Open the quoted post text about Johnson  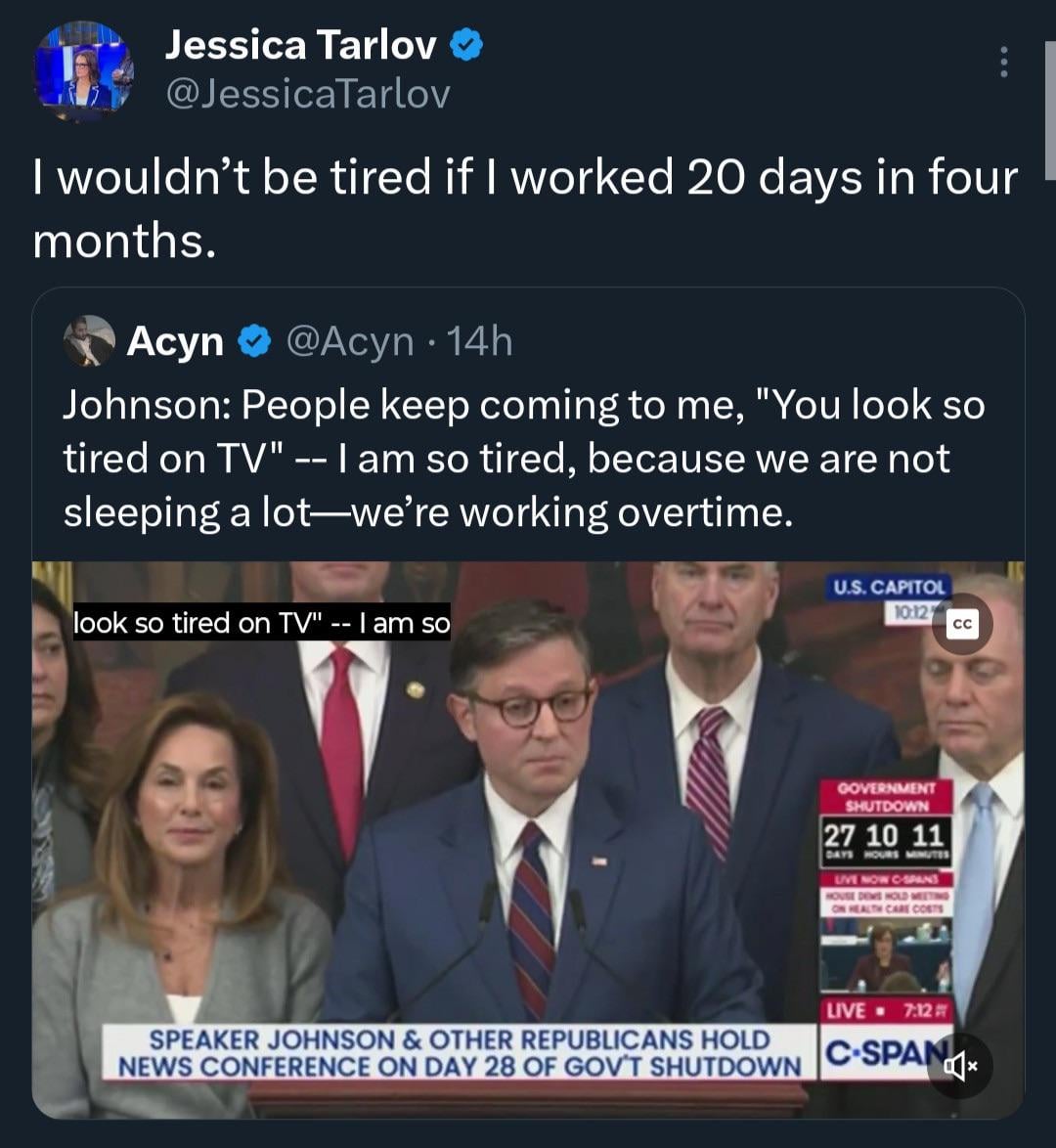[524, 459]
